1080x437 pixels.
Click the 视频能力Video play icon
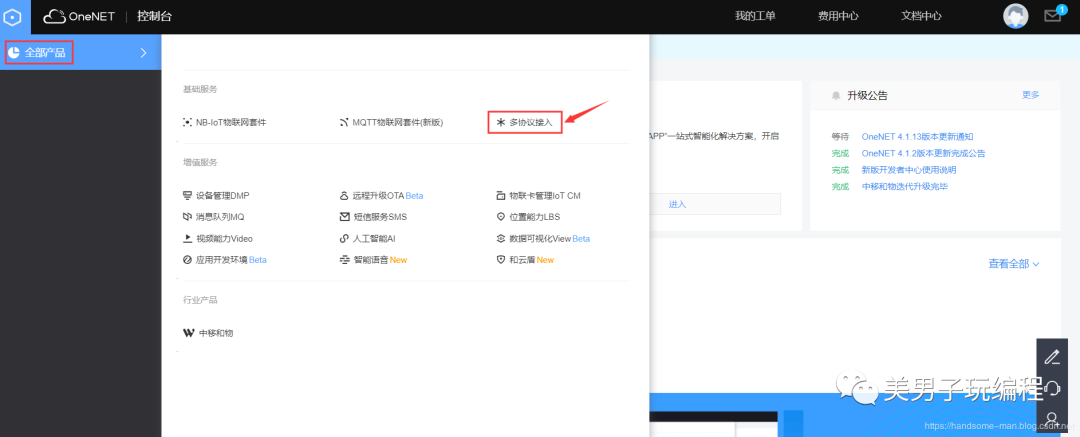pyautogui.click(x=187, y=238)
